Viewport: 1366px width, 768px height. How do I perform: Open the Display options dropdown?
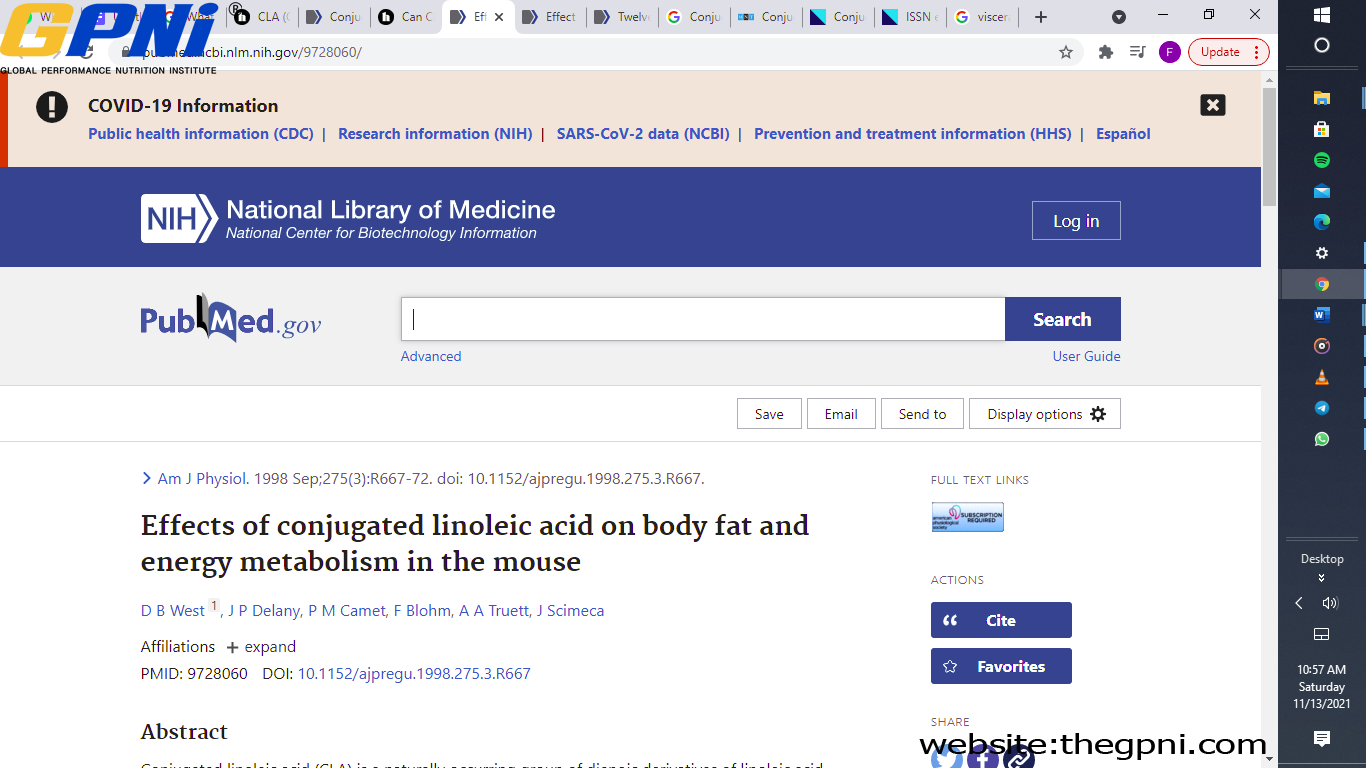(1045, 414)
